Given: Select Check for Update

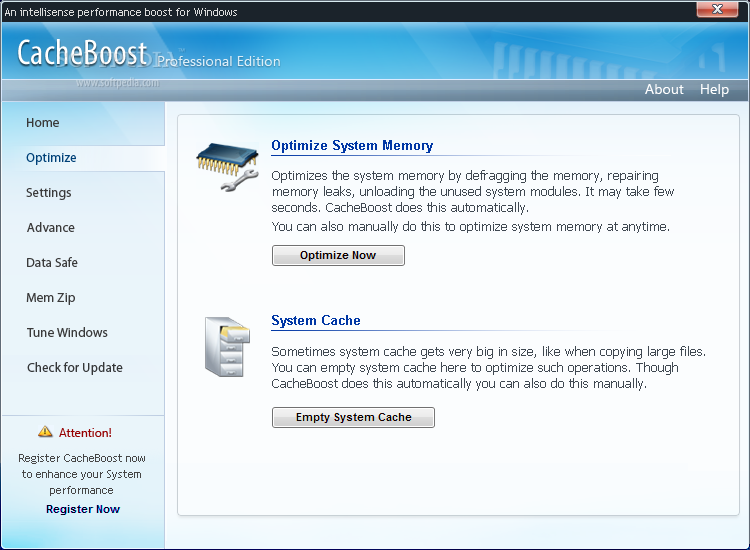Looking at the screenshot, I should 75,367.
